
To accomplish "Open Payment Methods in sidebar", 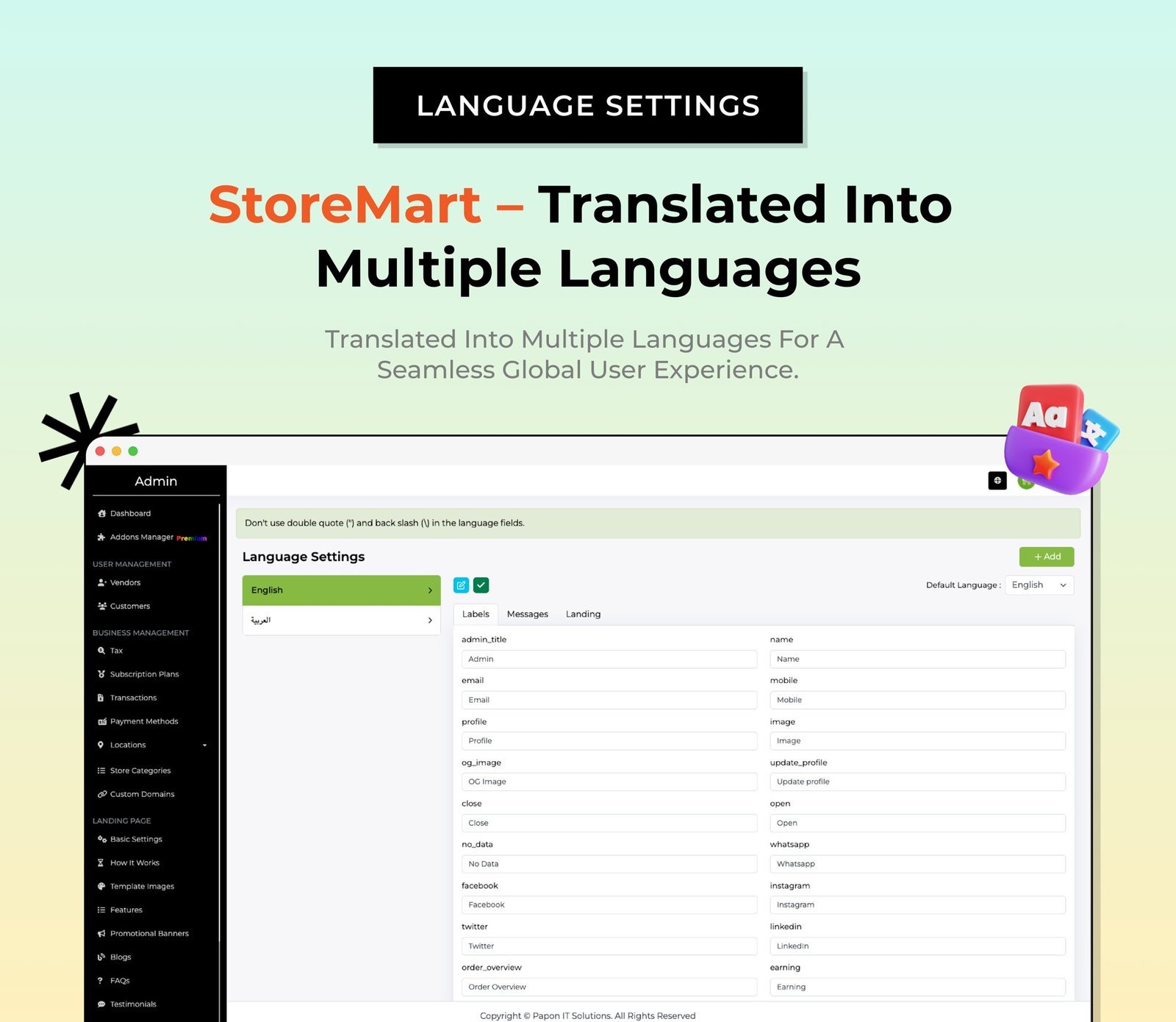I will (144, 721).
